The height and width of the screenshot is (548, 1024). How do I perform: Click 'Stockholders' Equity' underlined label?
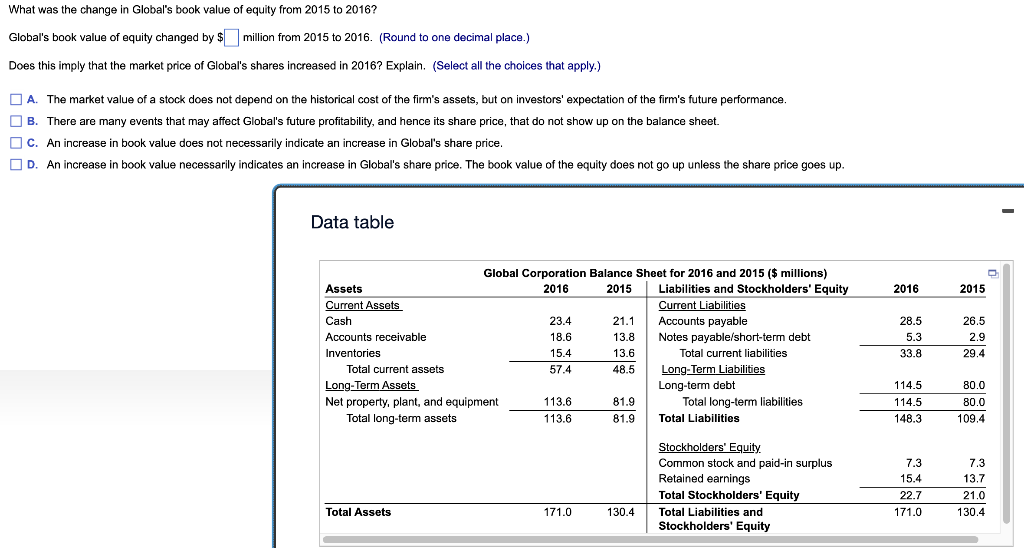tap(709, 447)
